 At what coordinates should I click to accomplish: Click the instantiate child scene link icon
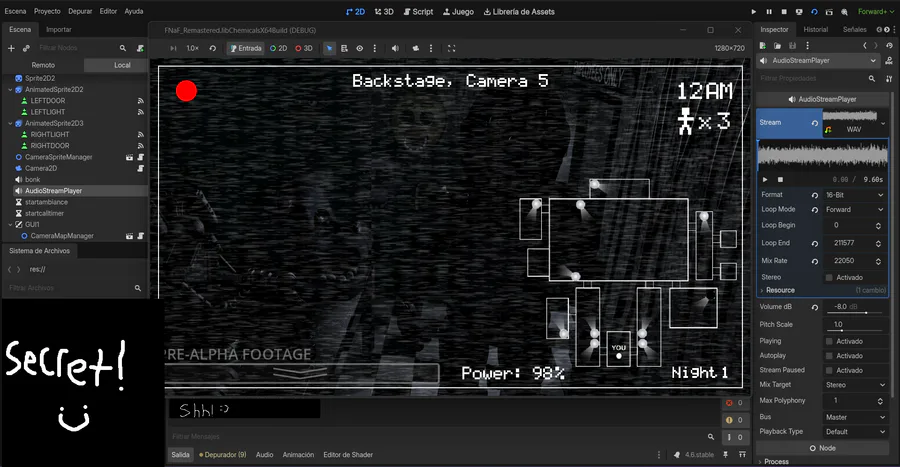(26, 48)
